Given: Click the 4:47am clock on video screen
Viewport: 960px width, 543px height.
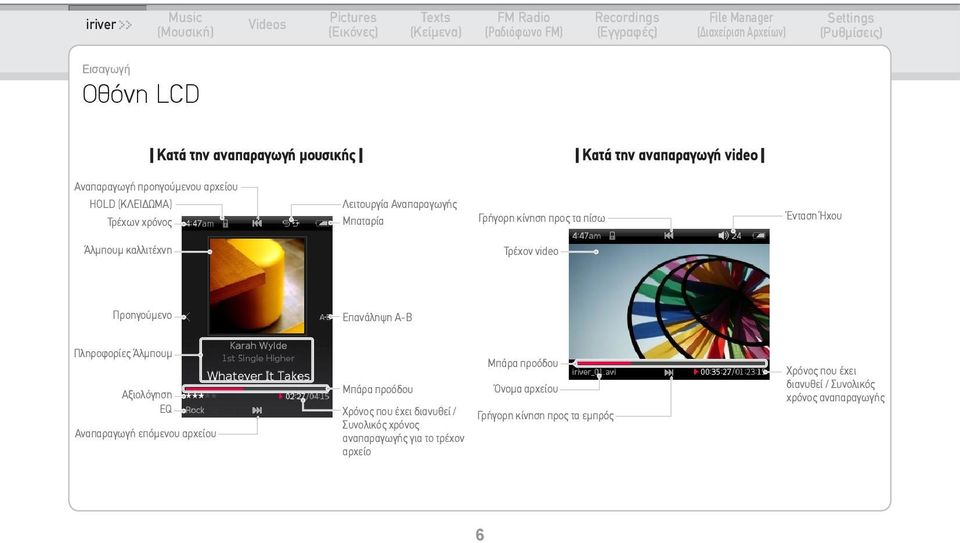Looking at the screenshot, I should [x=587, y=236].
